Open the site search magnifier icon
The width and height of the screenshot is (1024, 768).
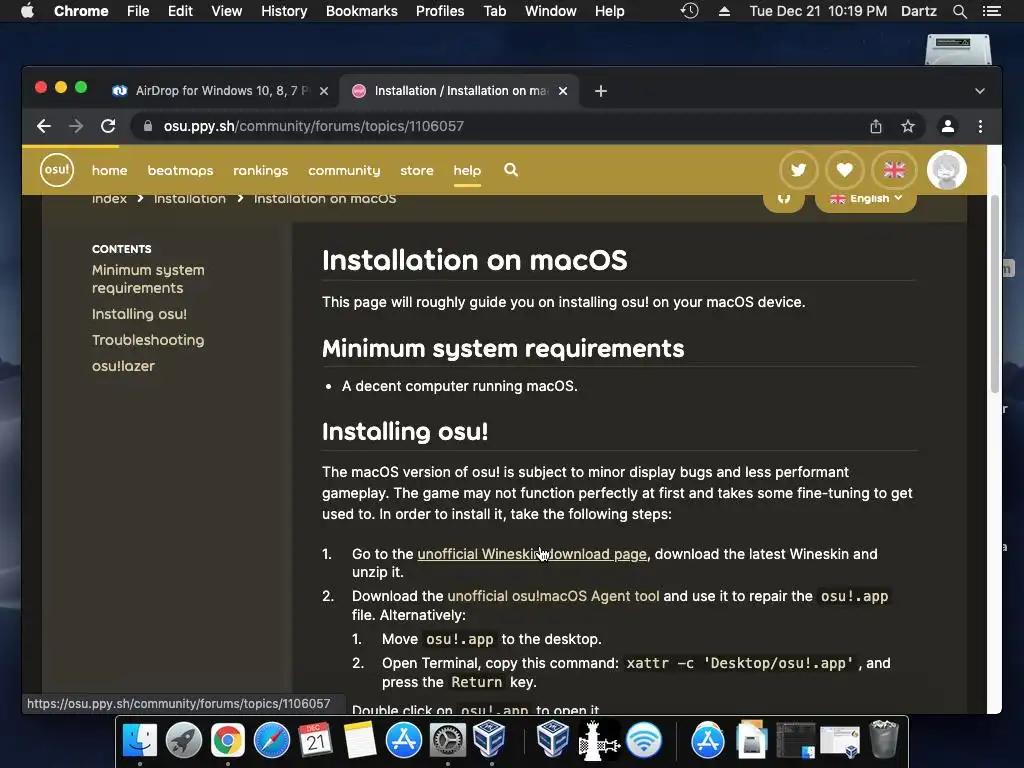[x=511, y=170]
